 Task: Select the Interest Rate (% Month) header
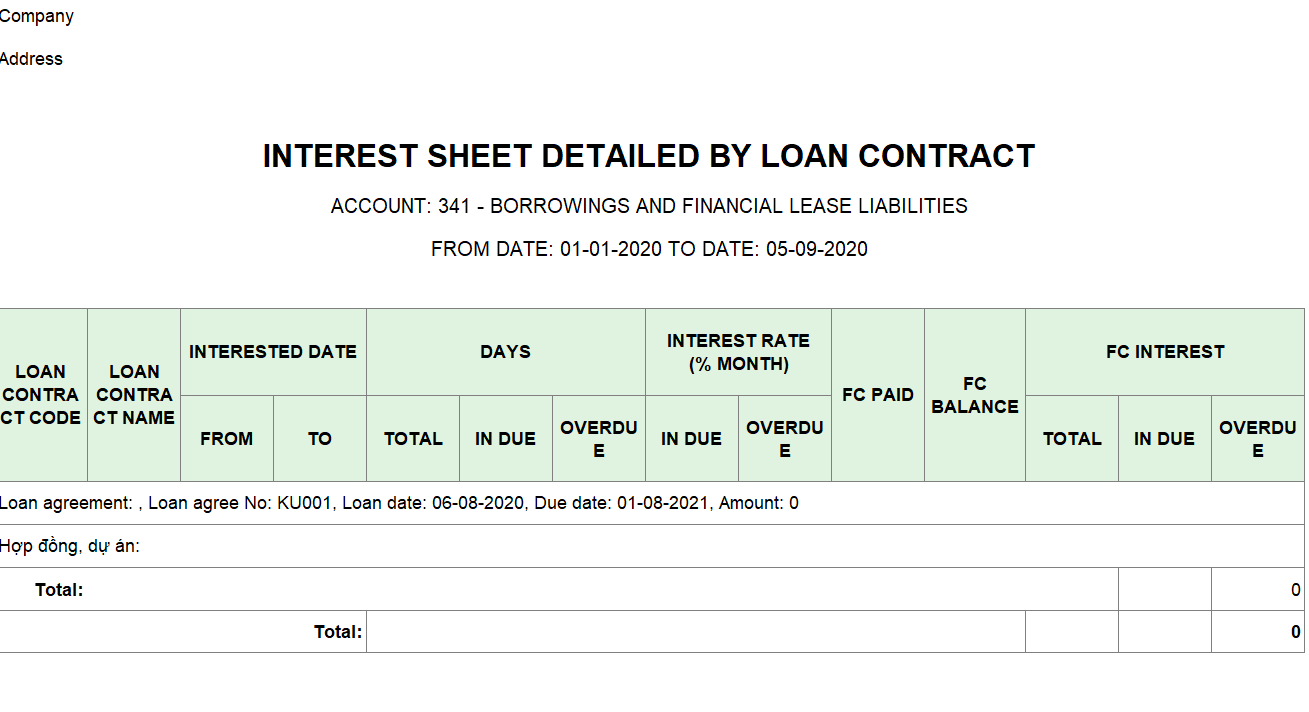click(738, 352)
